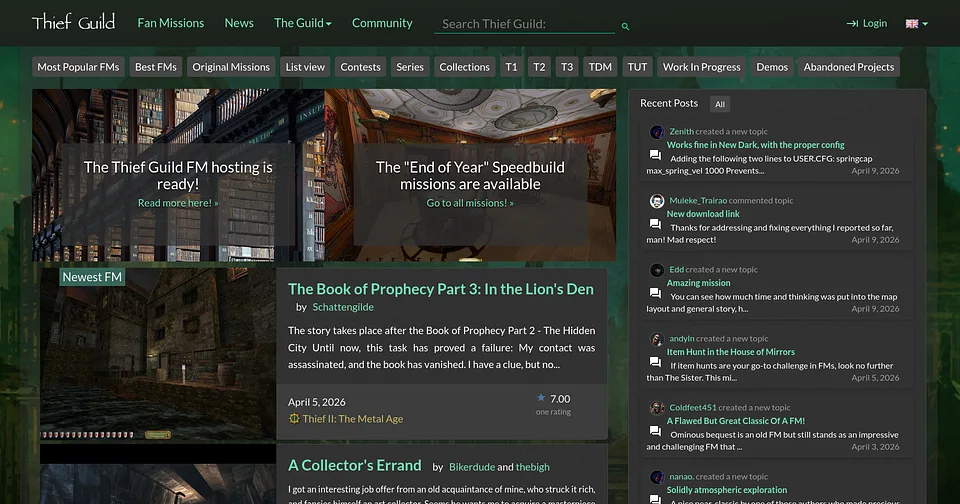Filter missions by T3
Viewport: 960px width, 504px height.
click(567, 67)
